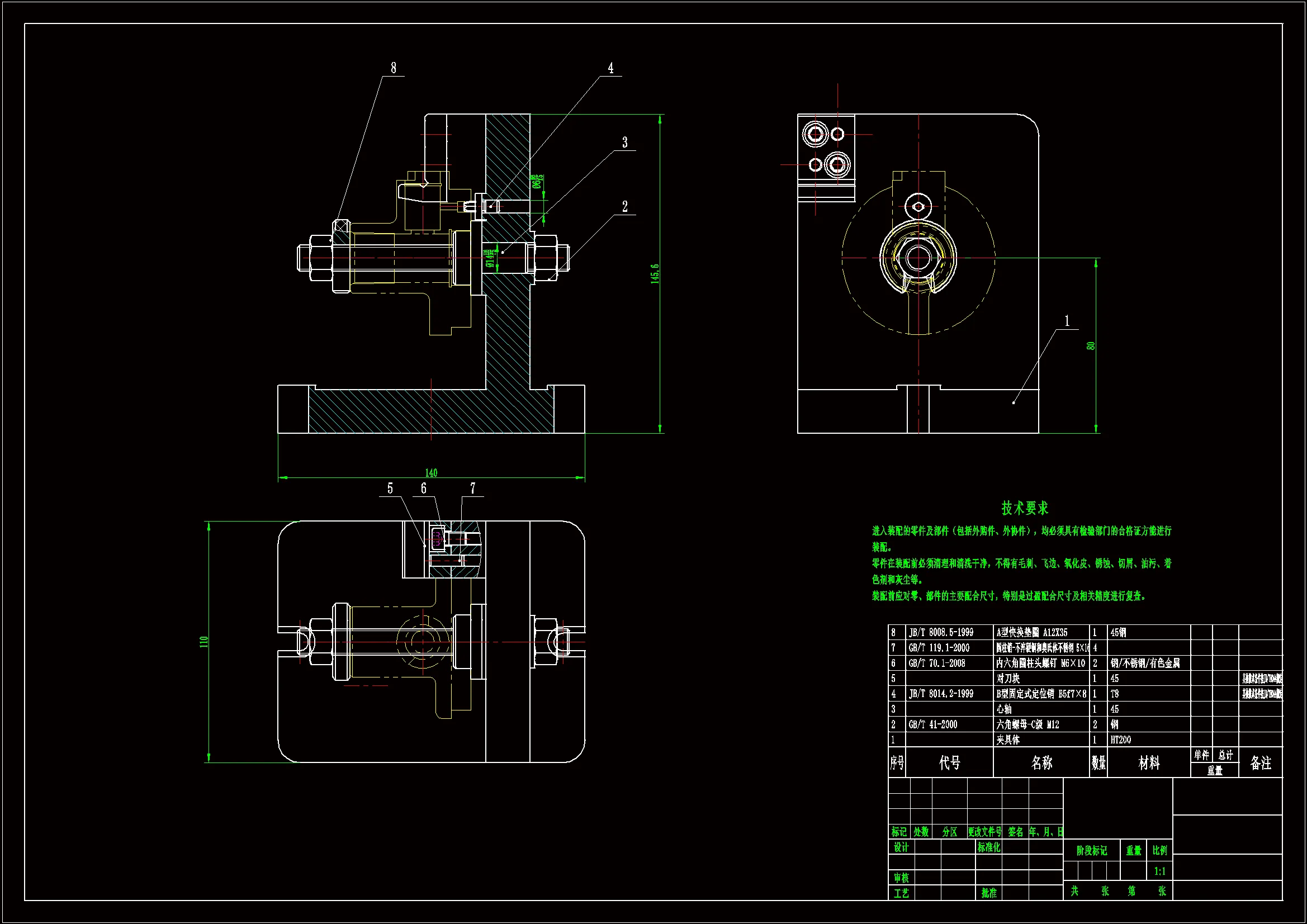This screenshot has width=1307, height=924.
Task: Click the 名称 column header
Action: pyautogui.click(x=1041, y=763)
